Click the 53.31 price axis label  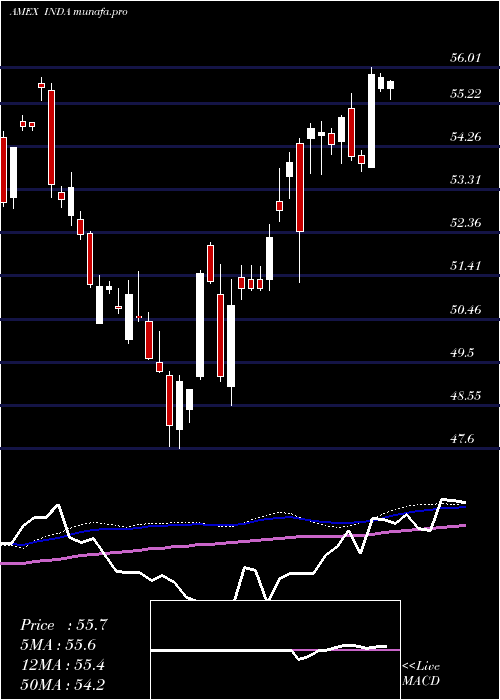[466, 180]
